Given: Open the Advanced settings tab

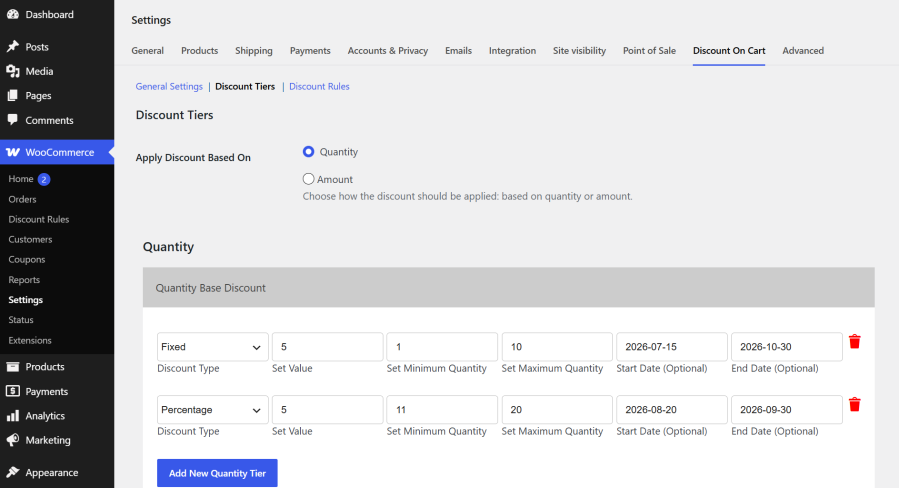Looking at the screenshot, I should (803, 50).
